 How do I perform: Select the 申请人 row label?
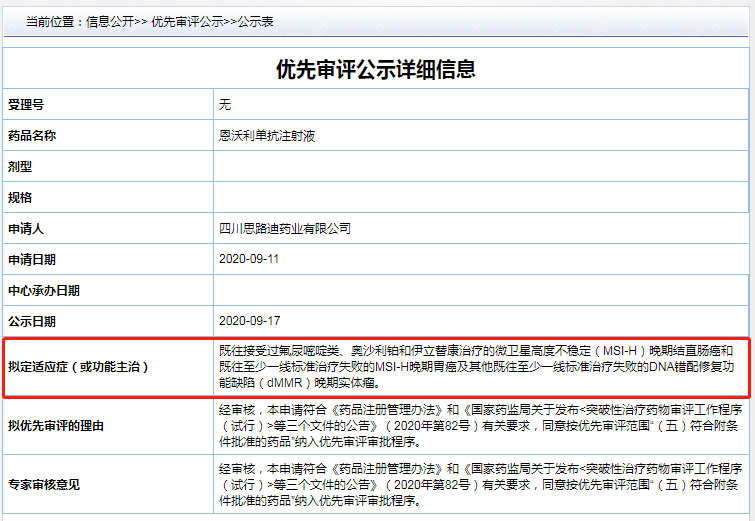pyautogui.click(x=26, y=229)
